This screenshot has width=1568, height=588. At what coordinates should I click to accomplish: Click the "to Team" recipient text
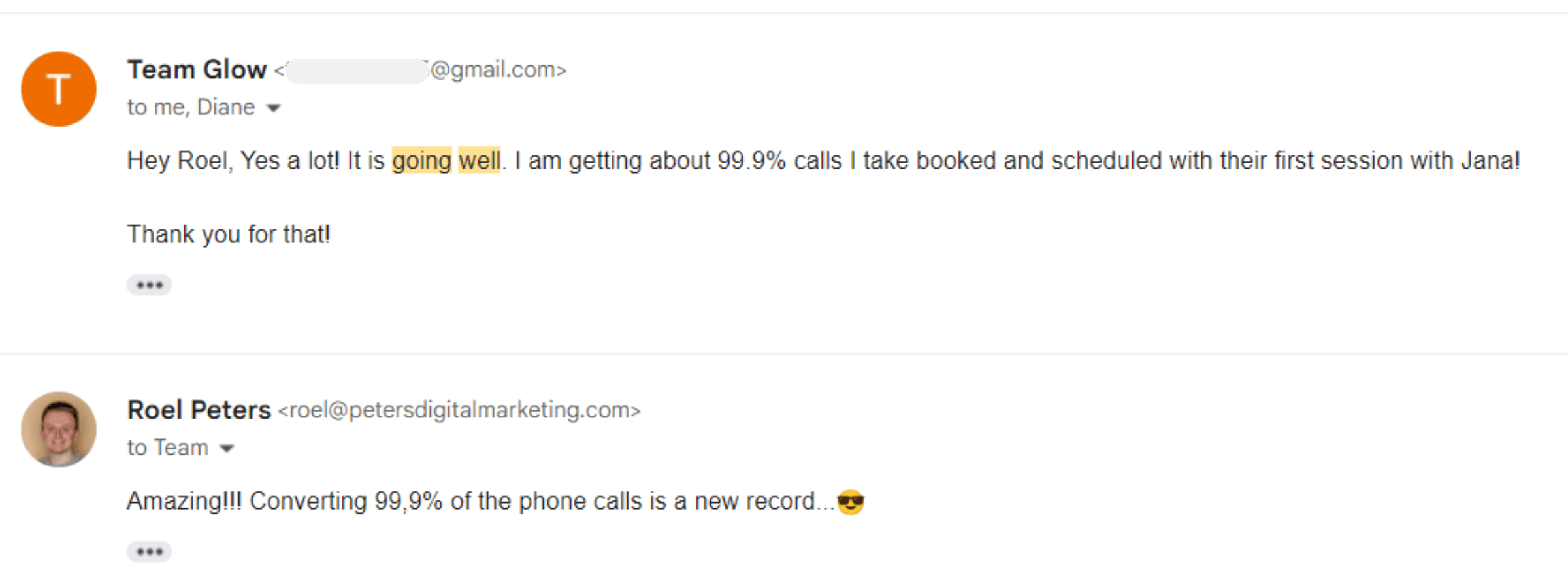168,448
